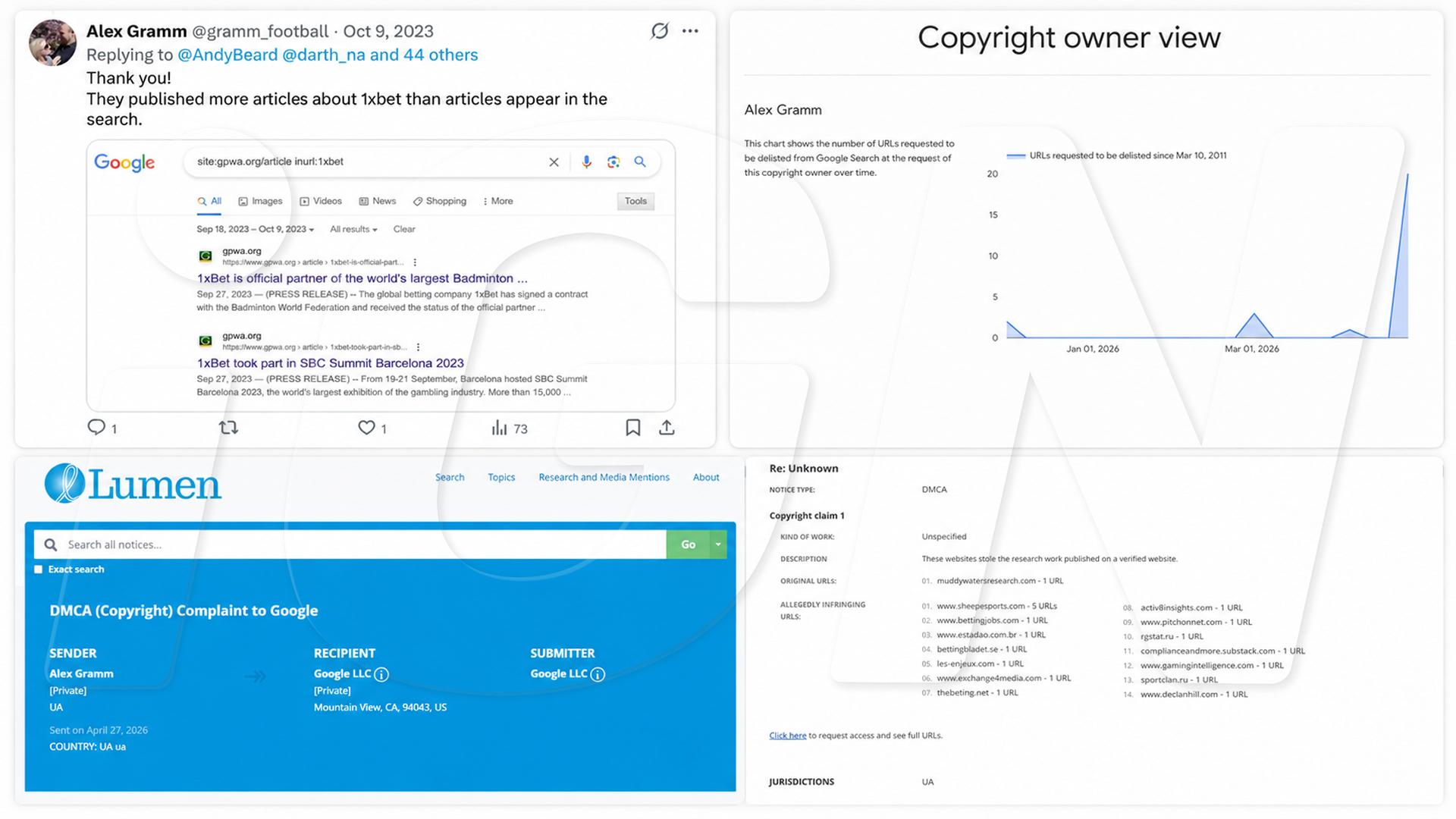Focus the Lumen Search all notices field
1456x819 pixels.
[350, 544]
